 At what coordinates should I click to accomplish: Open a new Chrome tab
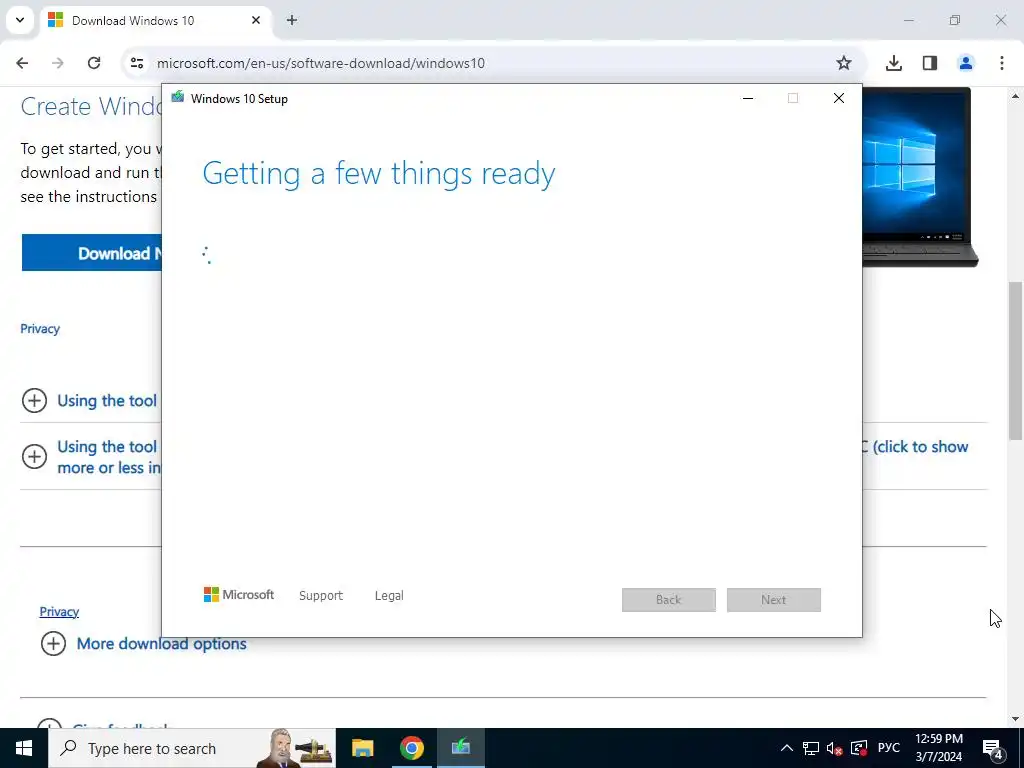(x=292, y=20)
